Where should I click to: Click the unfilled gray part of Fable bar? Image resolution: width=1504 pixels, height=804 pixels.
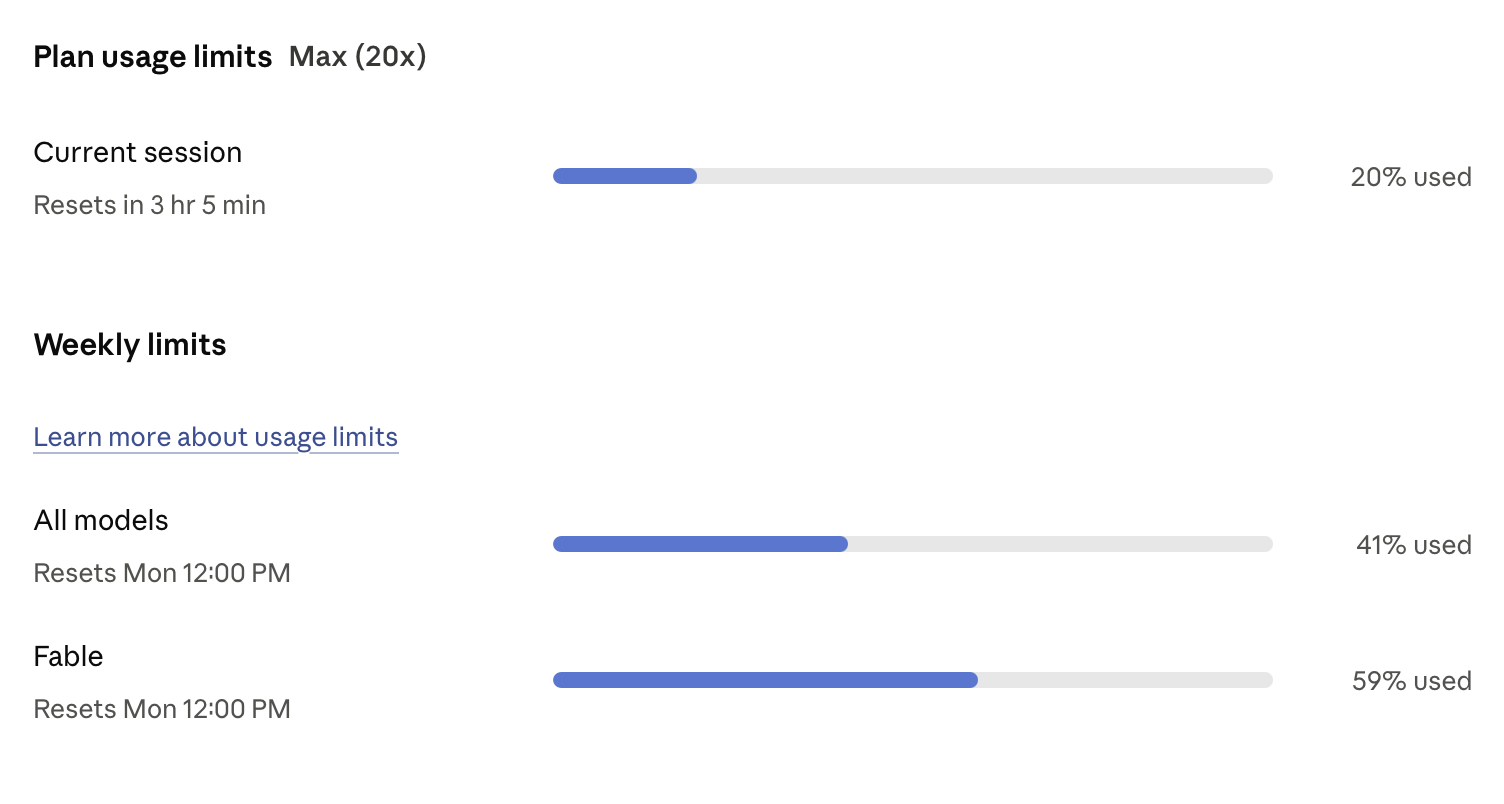point(1125,680)
